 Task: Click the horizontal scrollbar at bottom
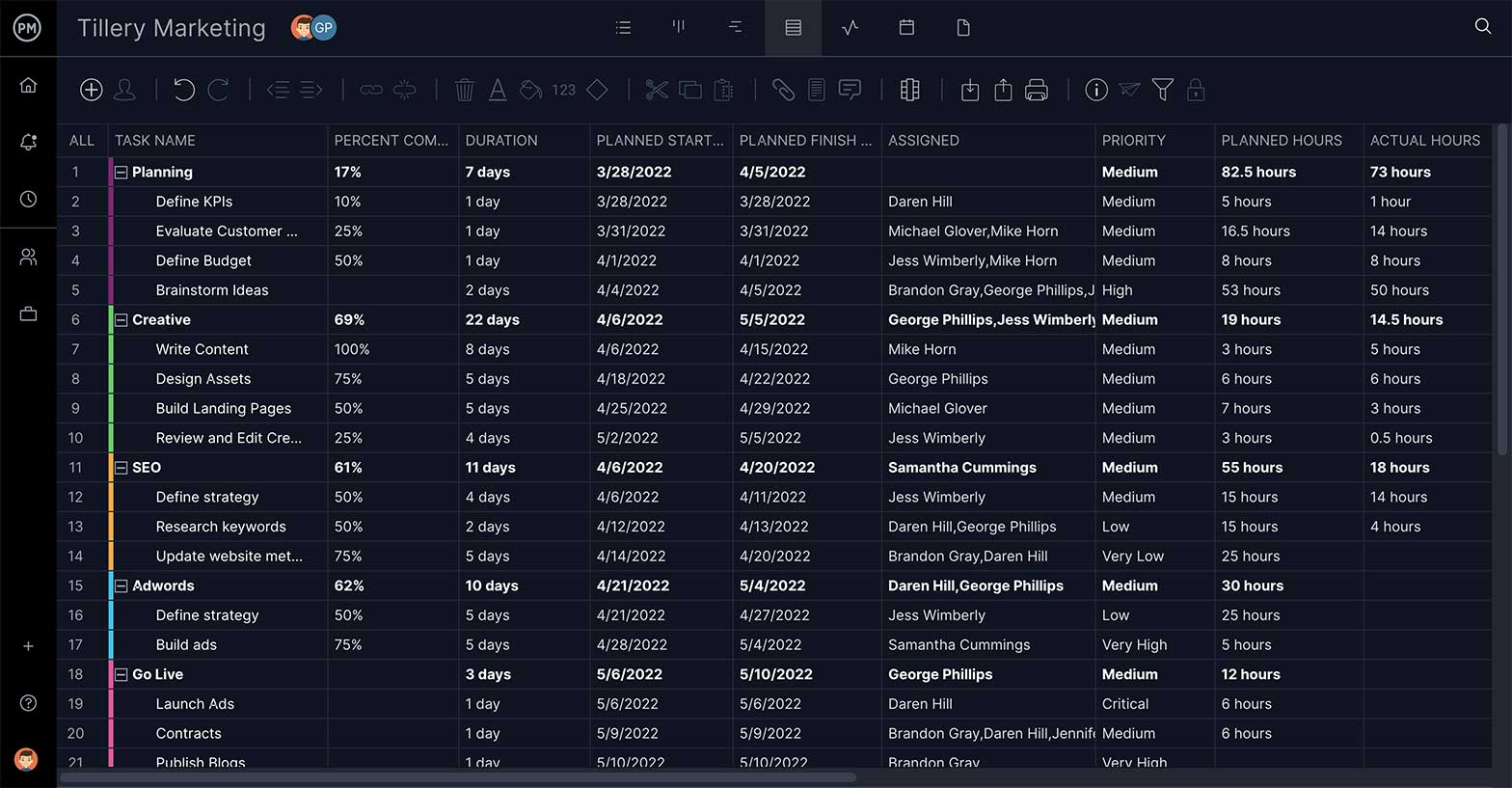coord(458,777)
